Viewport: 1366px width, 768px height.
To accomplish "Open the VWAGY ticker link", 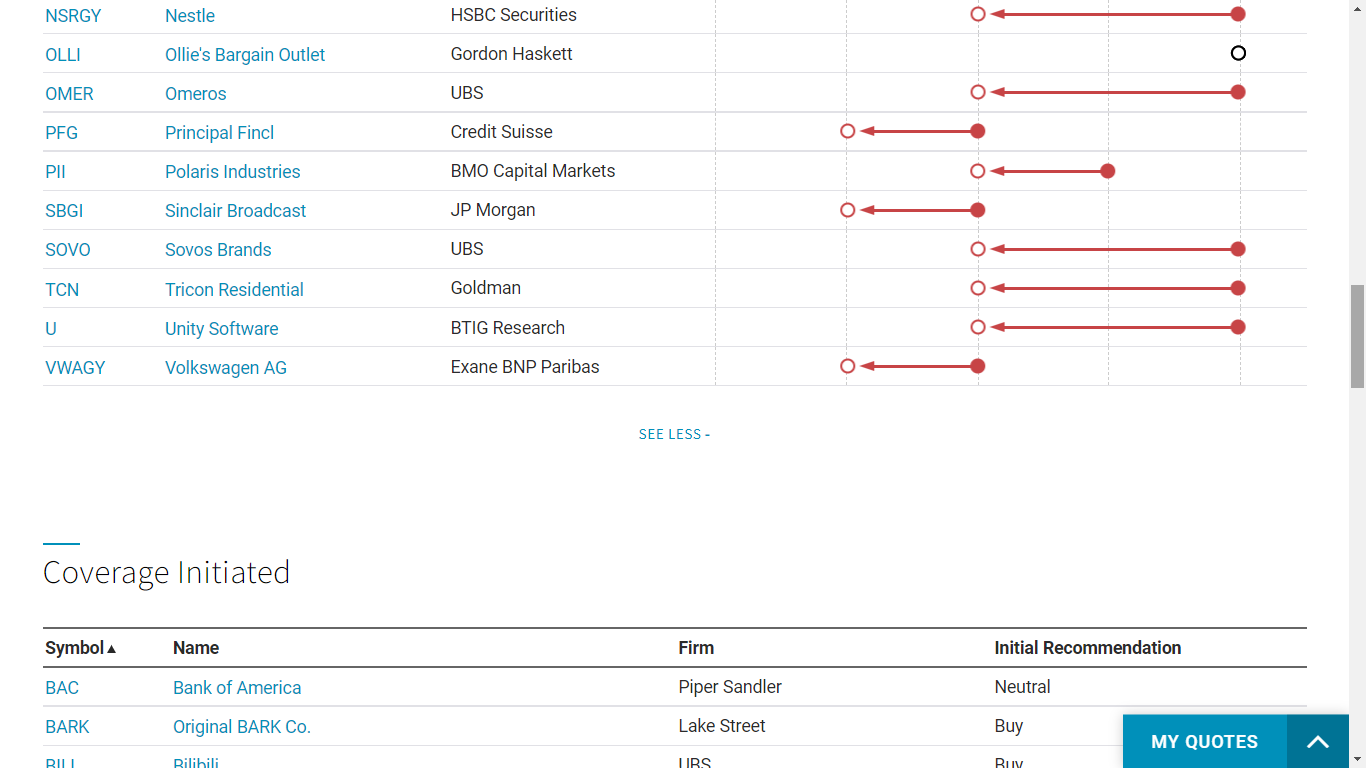I will point(75,368).
